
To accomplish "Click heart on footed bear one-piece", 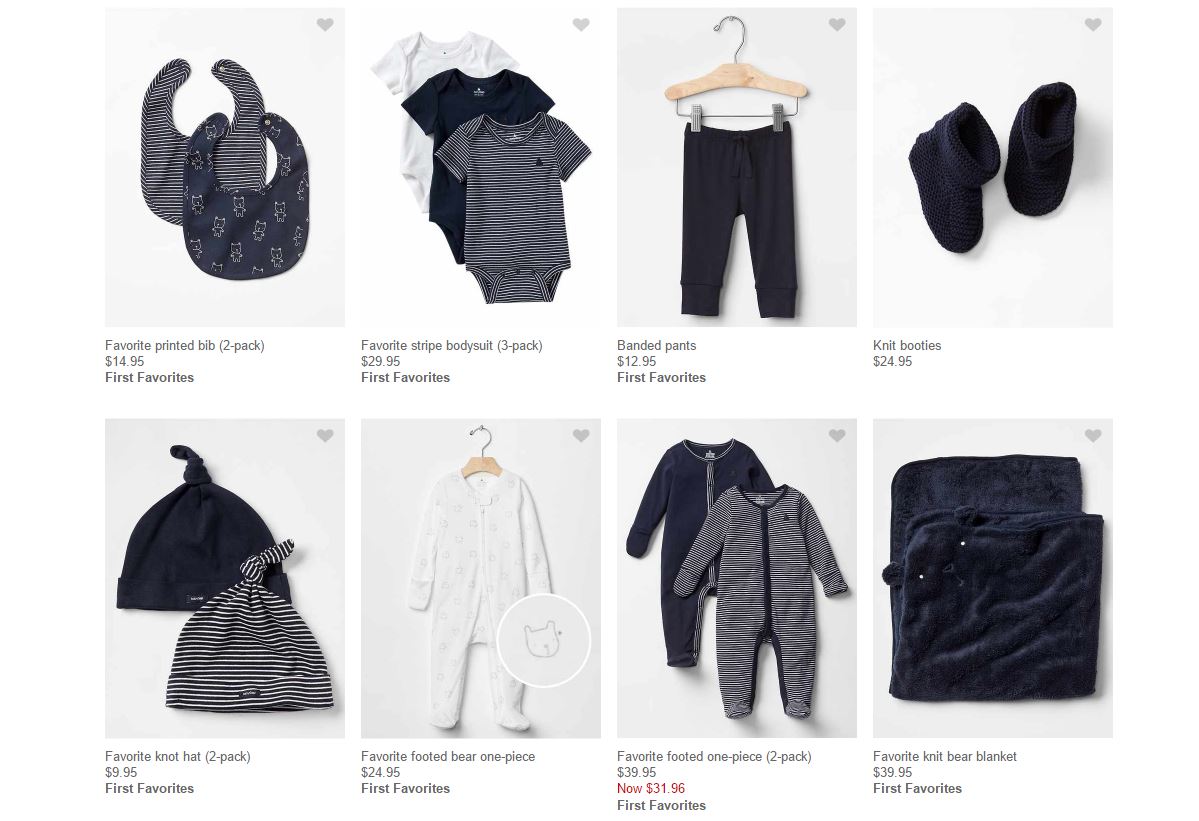I will (581, 436).
